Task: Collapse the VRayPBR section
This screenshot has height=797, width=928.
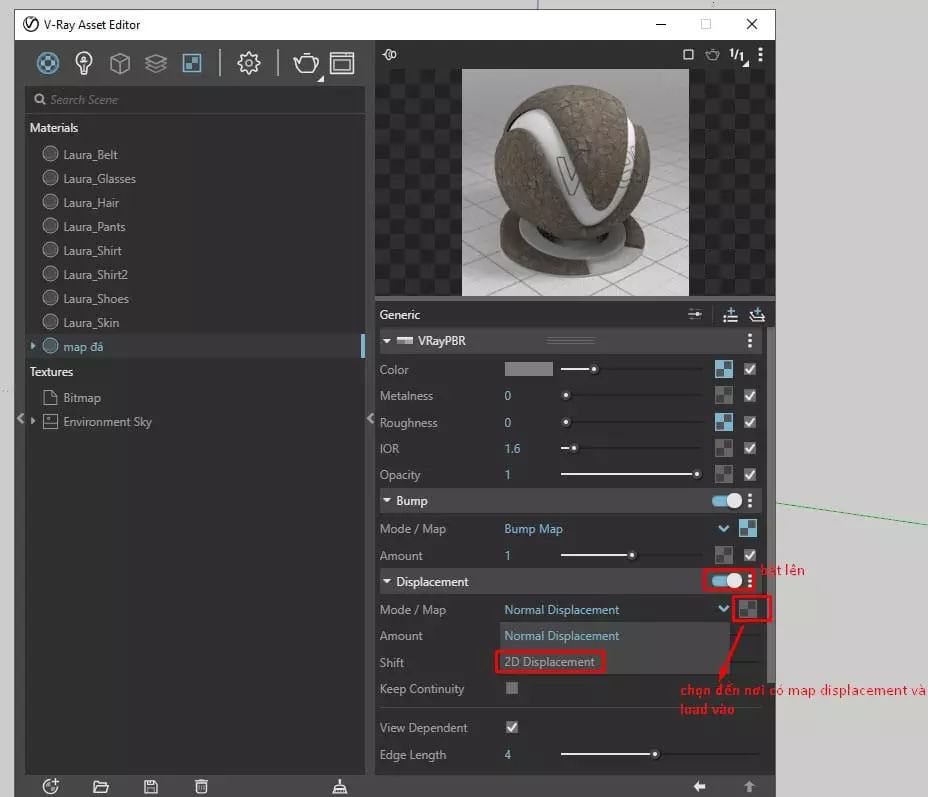Action: (387, 341)
